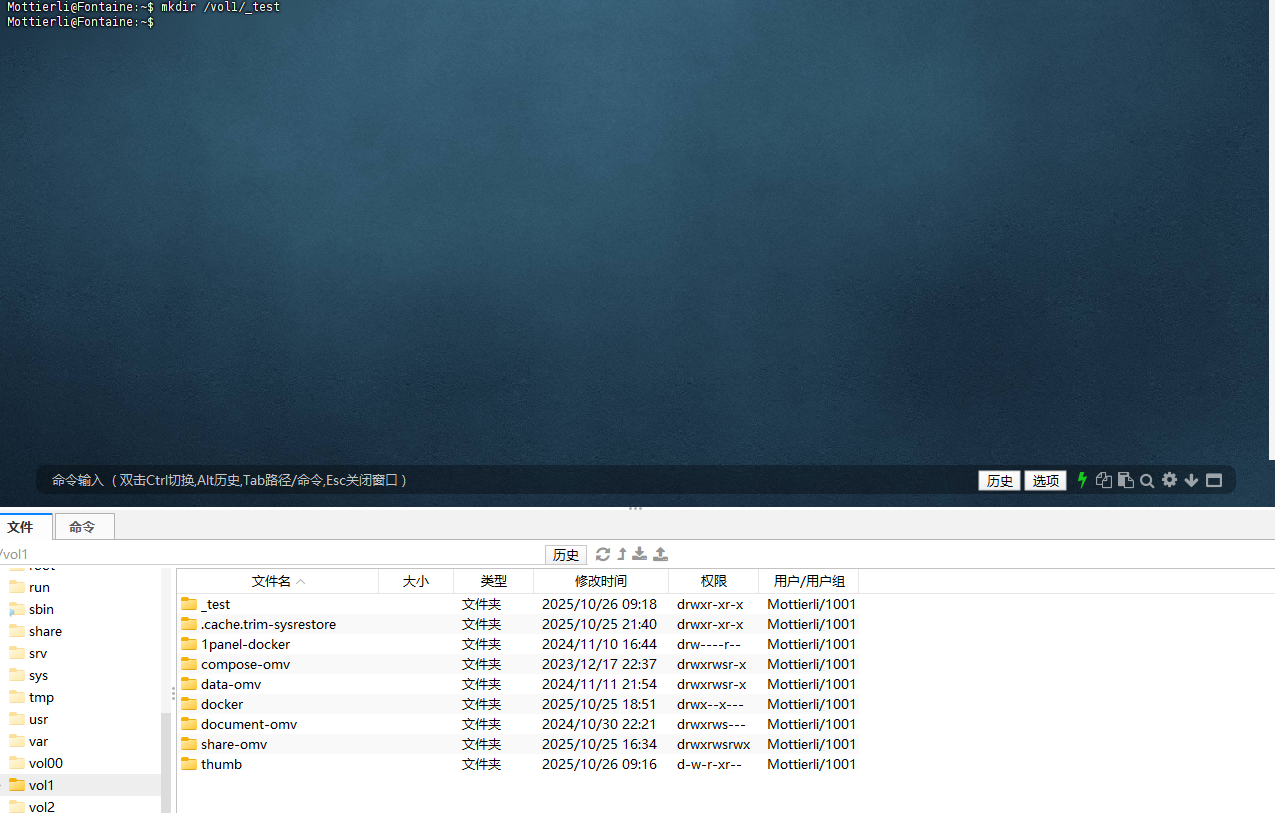Screen dimensions: 1275x813
Task: Refresh the file list
Action: pyautogui.click(x=602, y=554)
